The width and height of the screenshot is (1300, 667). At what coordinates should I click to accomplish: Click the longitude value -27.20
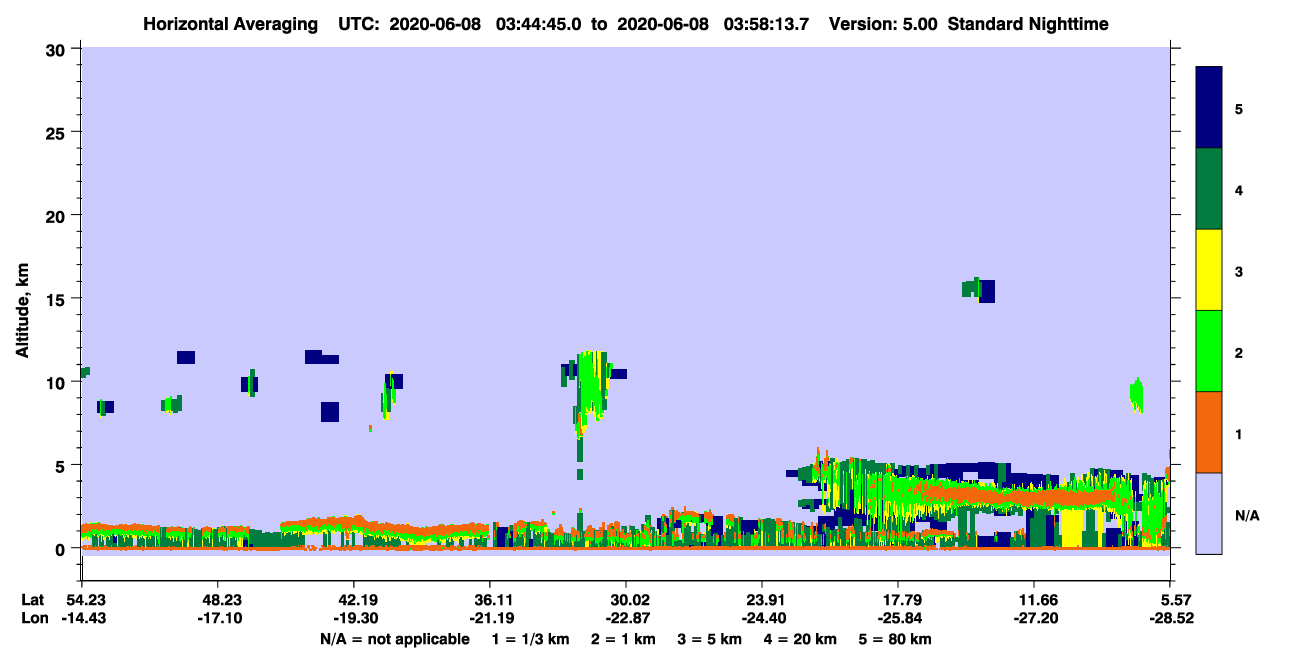pos(1034,619)
